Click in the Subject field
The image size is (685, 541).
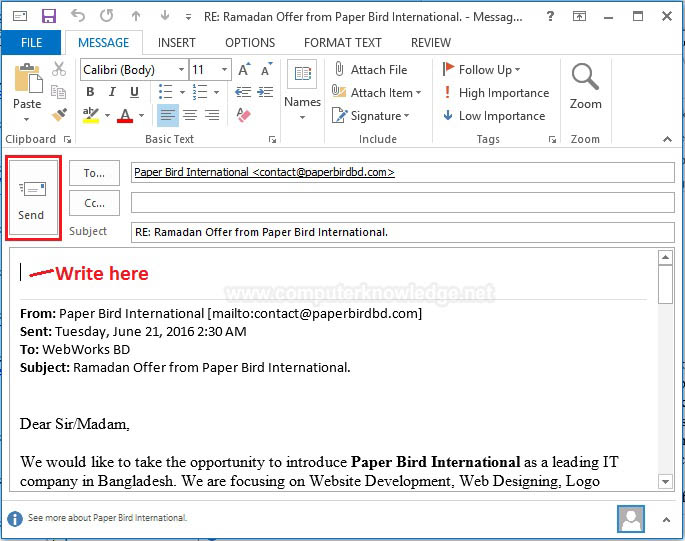pos(403,232)
